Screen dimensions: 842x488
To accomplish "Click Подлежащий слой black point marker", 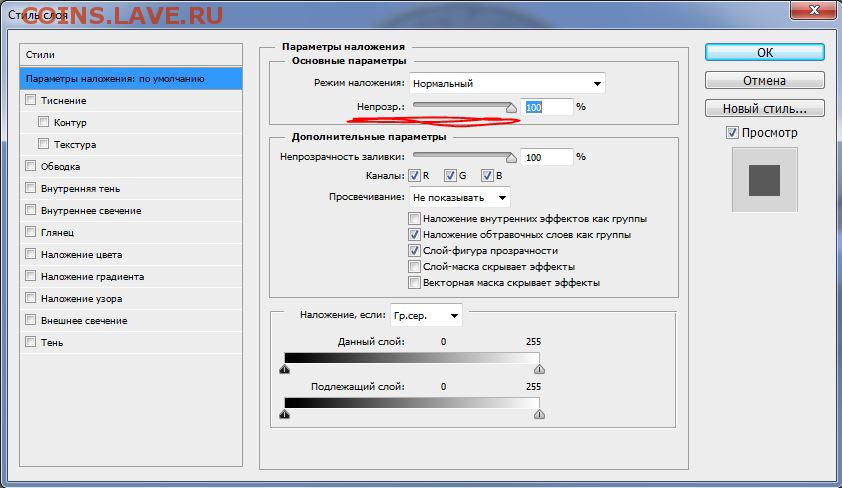I will coord(285,414).
